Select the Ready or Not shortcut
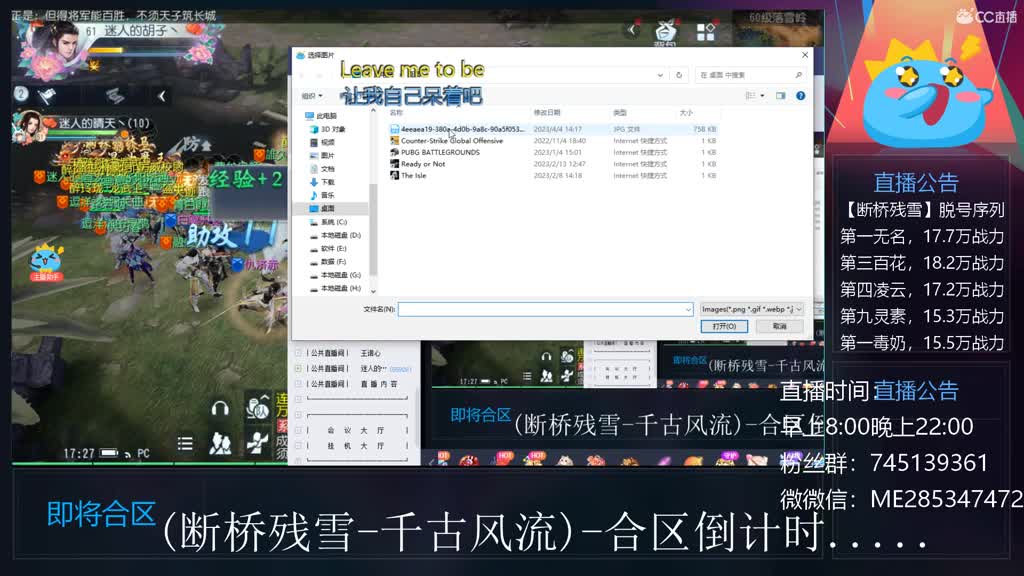 tap(553, 164)
